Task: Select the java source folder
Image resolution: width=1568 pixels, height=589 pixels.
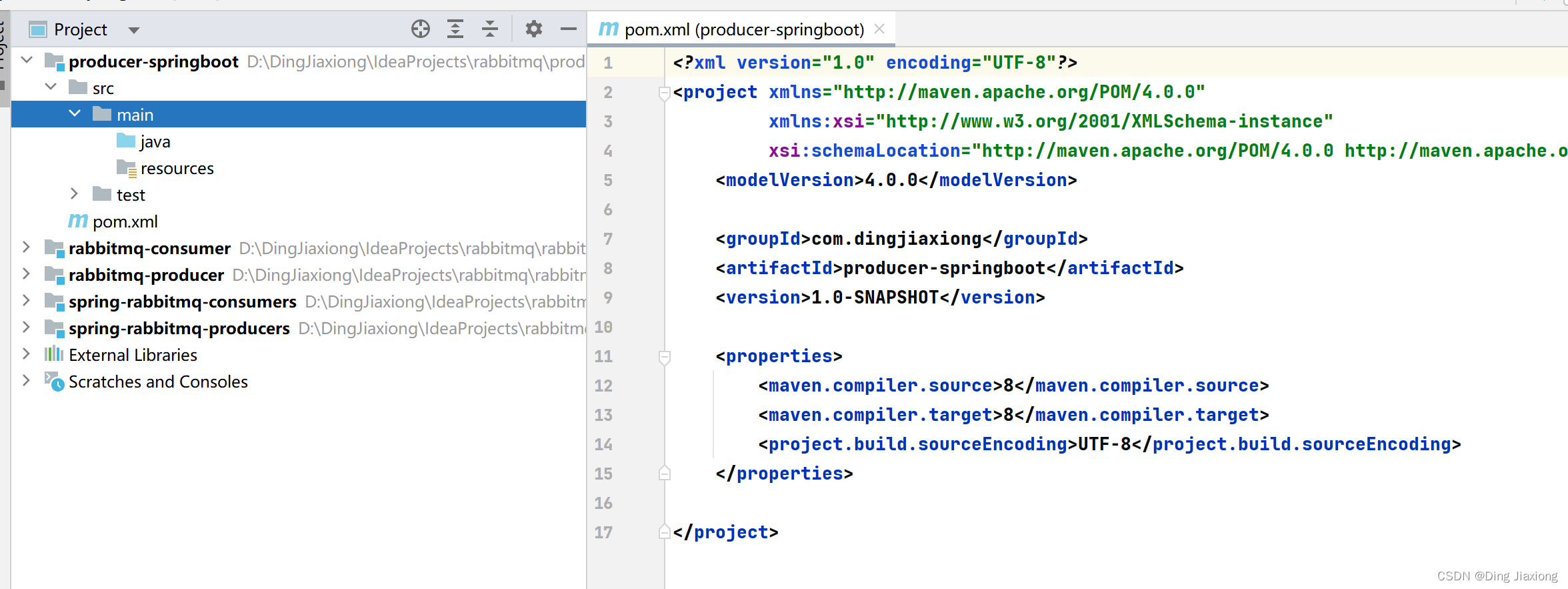Action: [299, 141]
